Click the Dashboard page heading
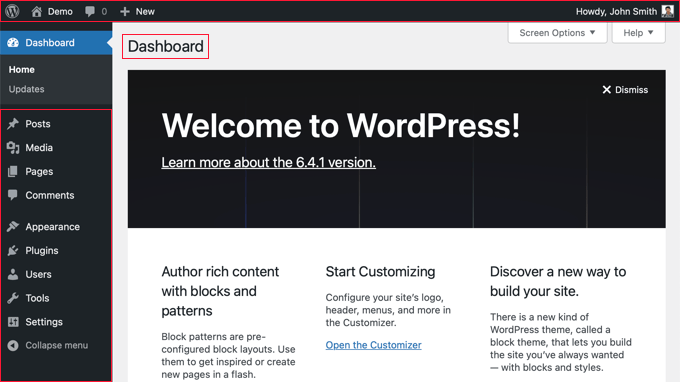Screen dimensions: 680x382 tap(165, 46)
